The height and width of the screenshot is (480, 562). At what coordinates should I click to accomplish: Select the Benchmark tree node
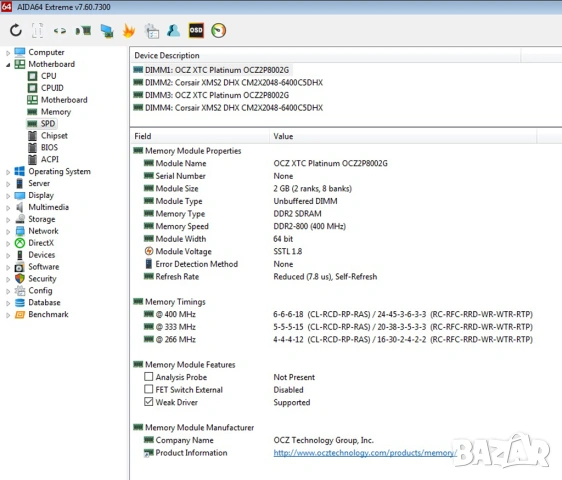[x=48, y=314]
